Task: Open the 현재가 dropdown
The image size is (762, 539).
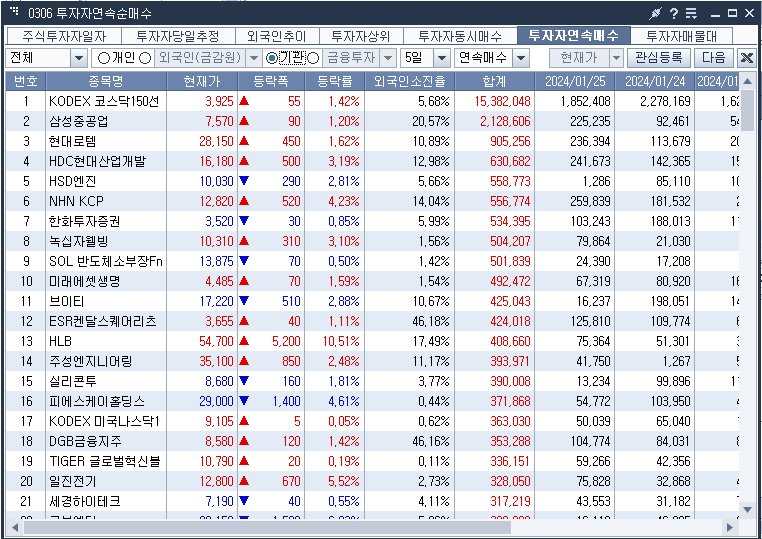Action: [x=616, y=58]
